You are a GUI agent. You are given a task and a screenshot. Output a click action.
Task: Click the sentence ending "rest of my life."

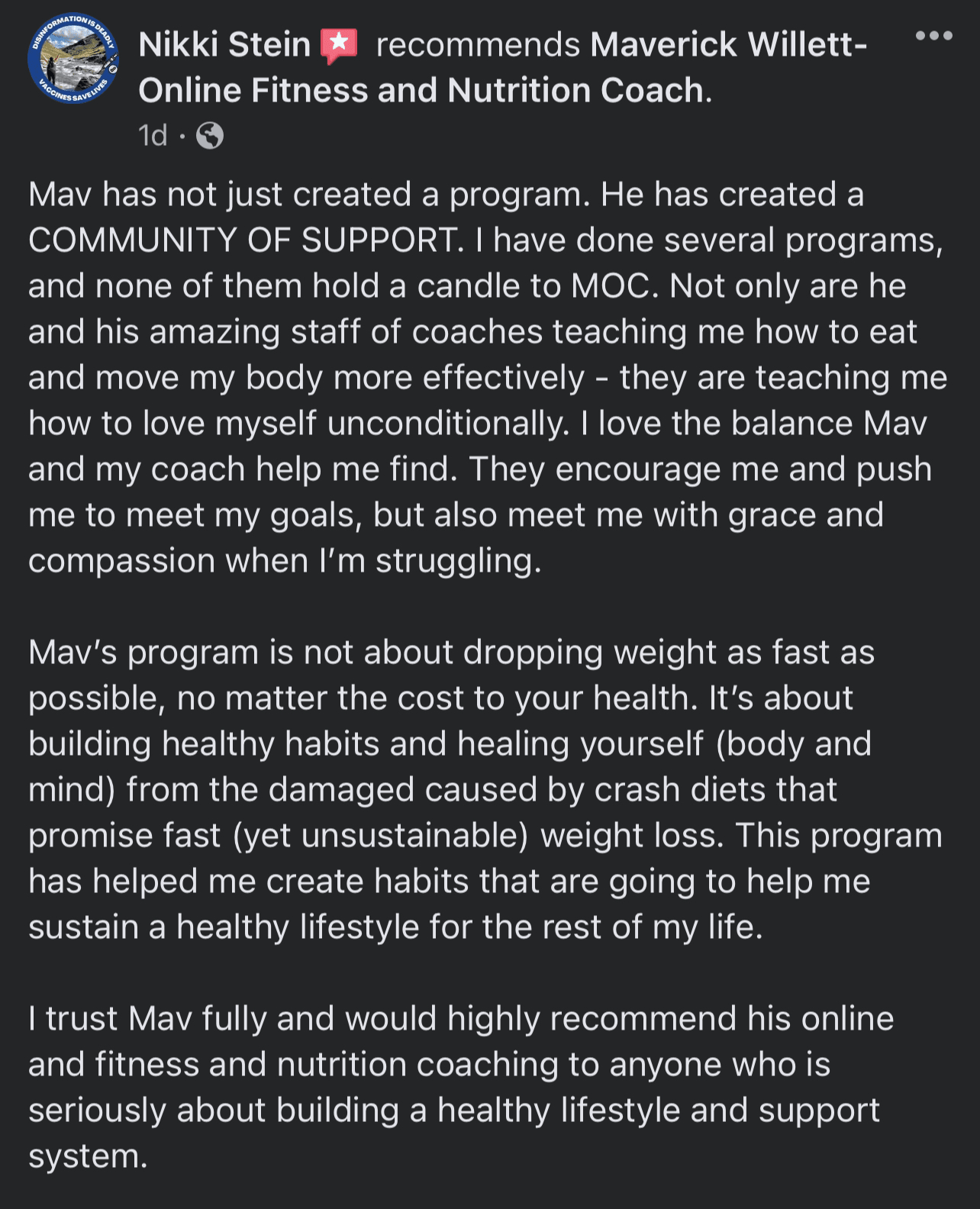(x=395, y=927)
